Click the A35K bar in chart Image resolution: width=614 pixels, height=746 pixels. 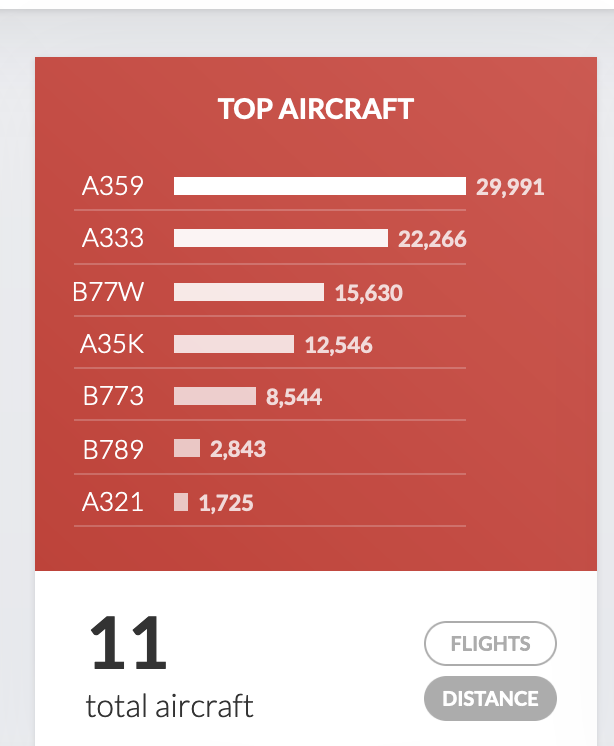point(234,344)
